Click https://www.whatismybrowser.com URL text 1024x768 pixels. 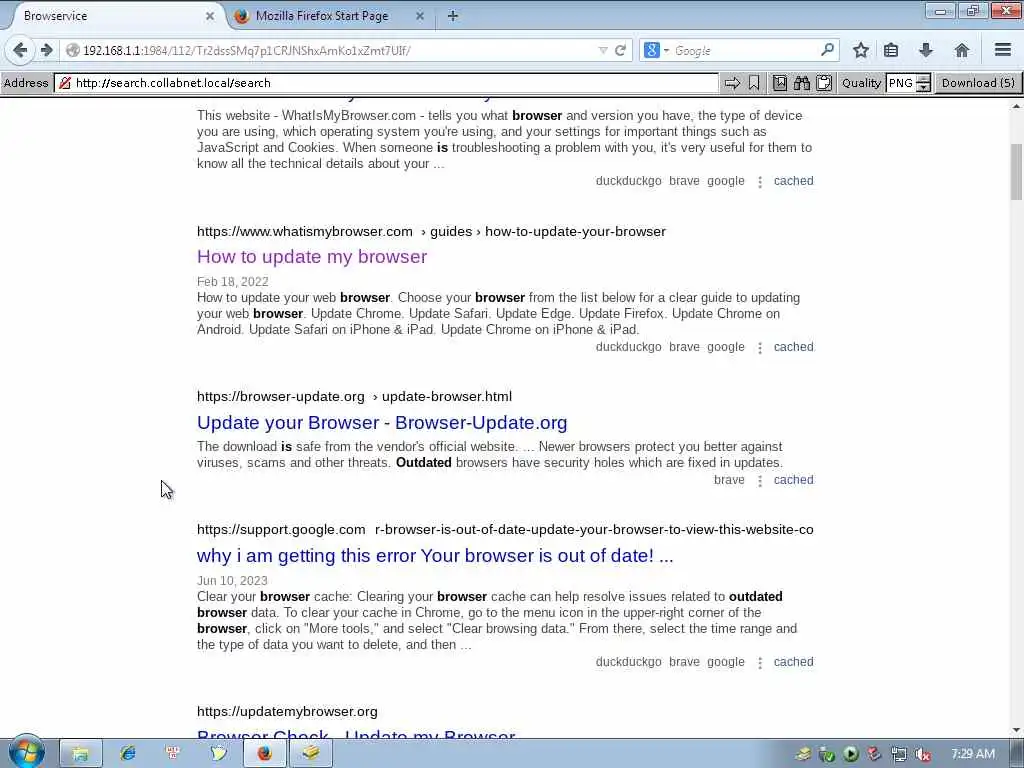[x=305, y=231]
